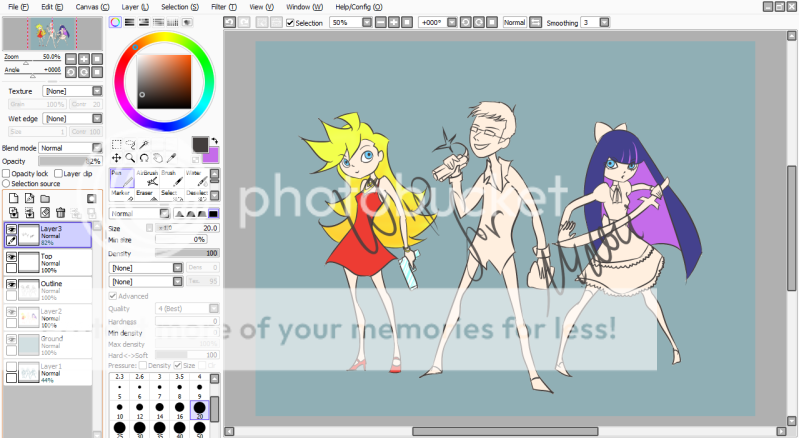This screenshot has width=799, height=438.
Task: Pick the rectangular selection tool
Action: (117, 144)
